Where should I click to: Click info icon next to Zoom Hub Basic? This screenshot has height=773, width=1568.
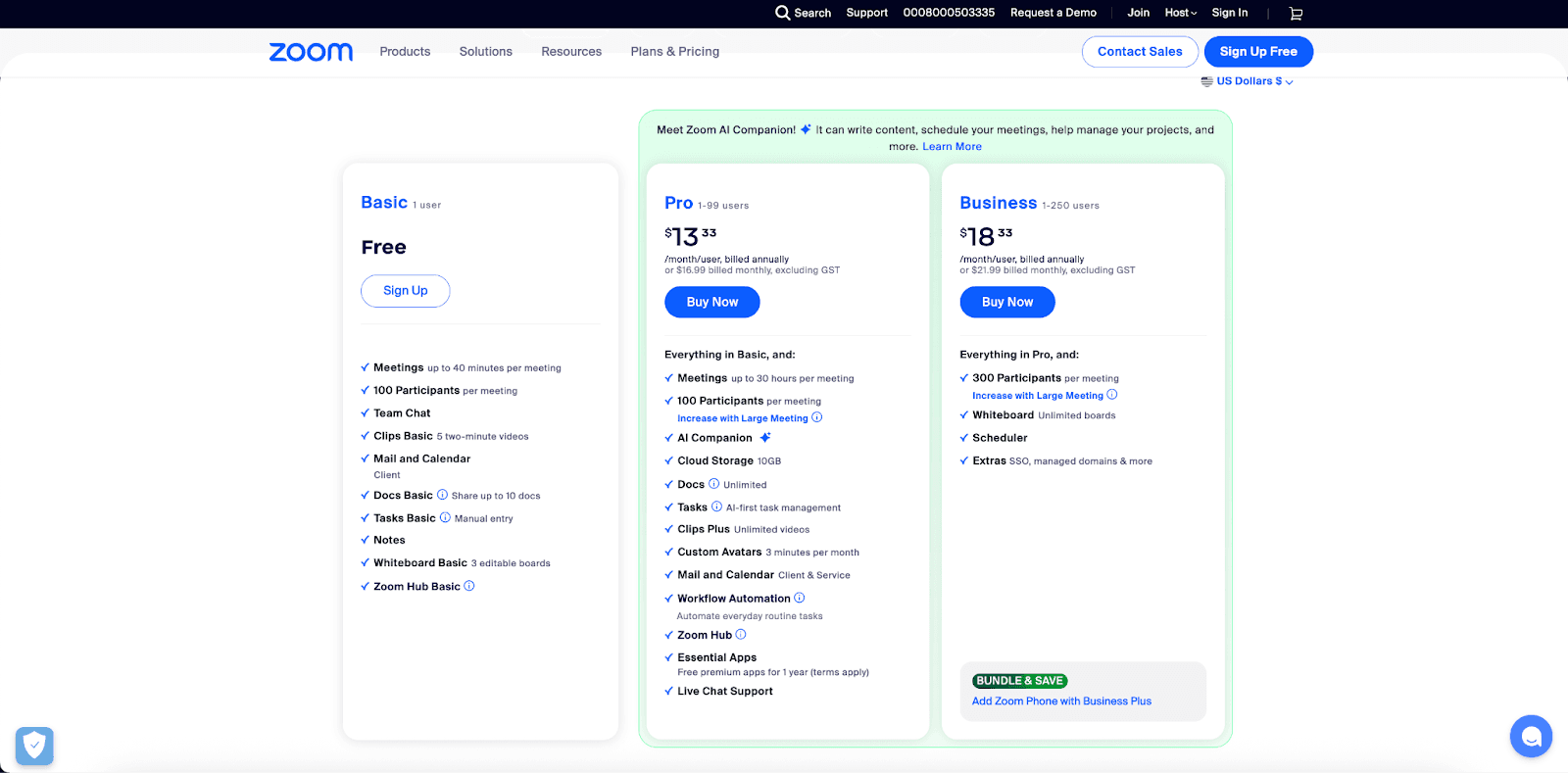[x=469, y=586]
